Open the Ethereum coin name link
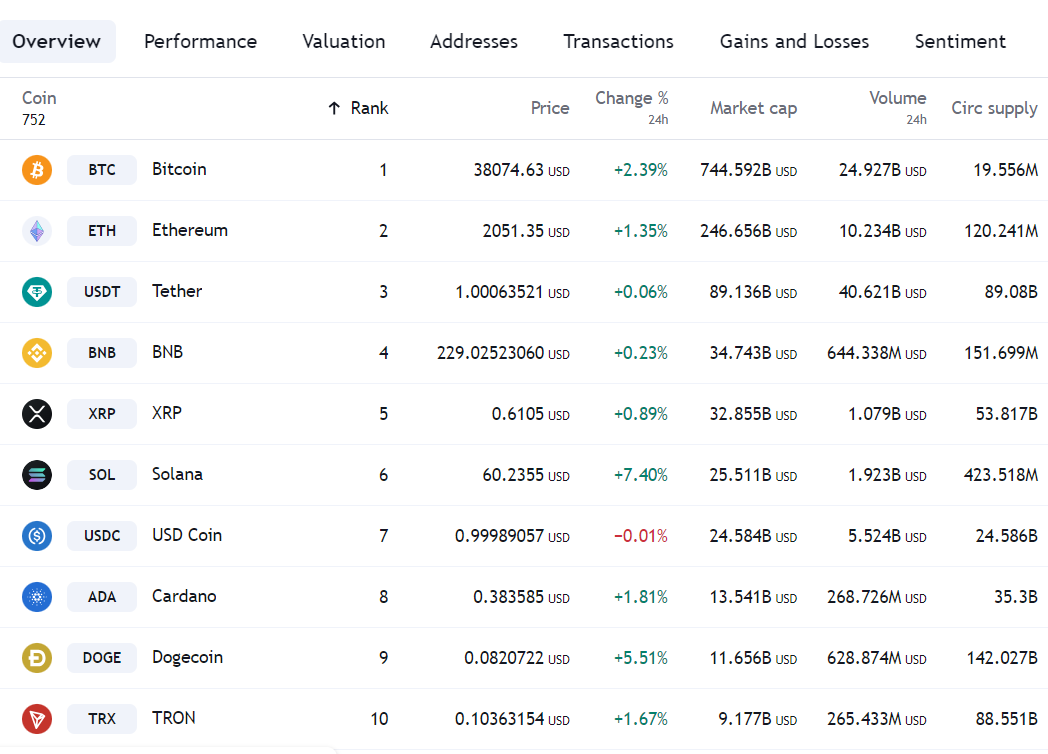 [x=190, y=230]
